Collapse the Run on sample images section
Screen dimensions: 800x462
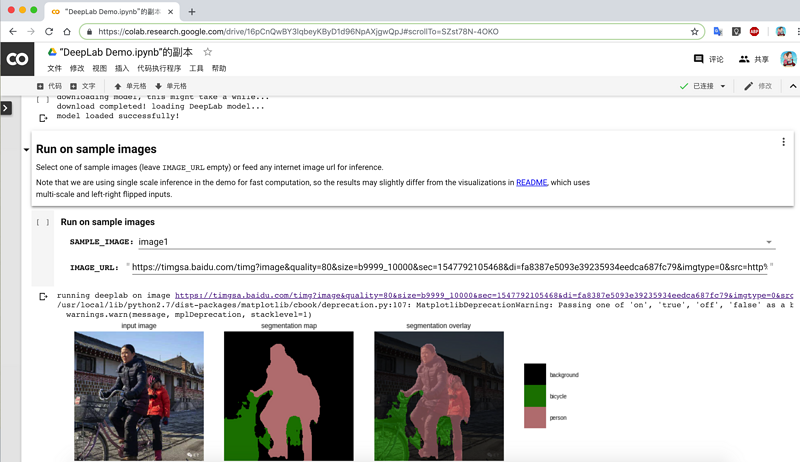coord(26,149)
